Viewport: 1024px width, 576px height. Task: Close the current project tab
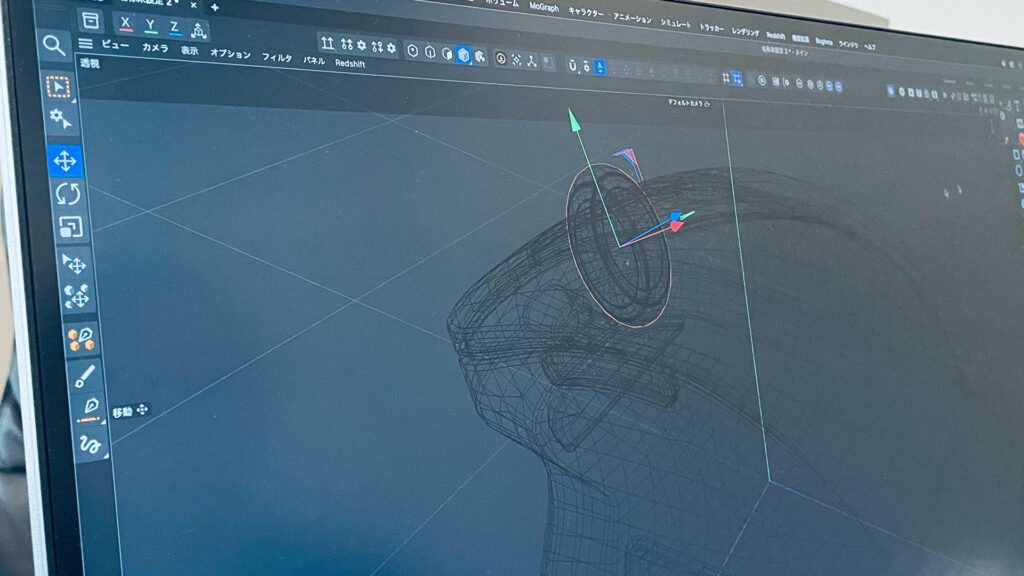point(193,5)
